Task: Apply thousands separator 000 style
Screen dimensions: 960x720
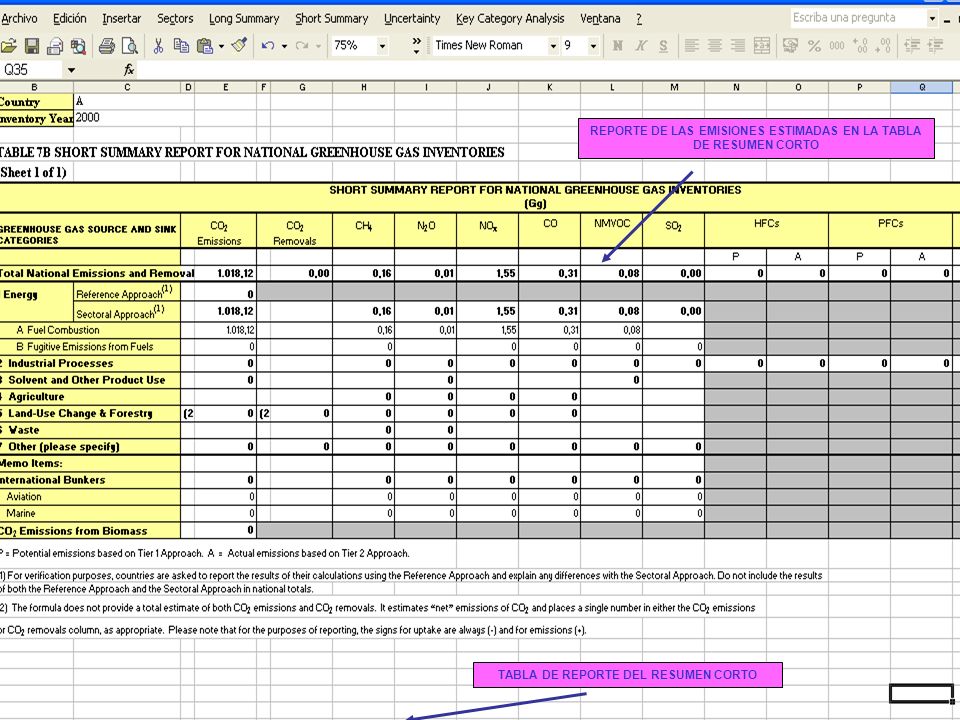Action: point(837,45)
